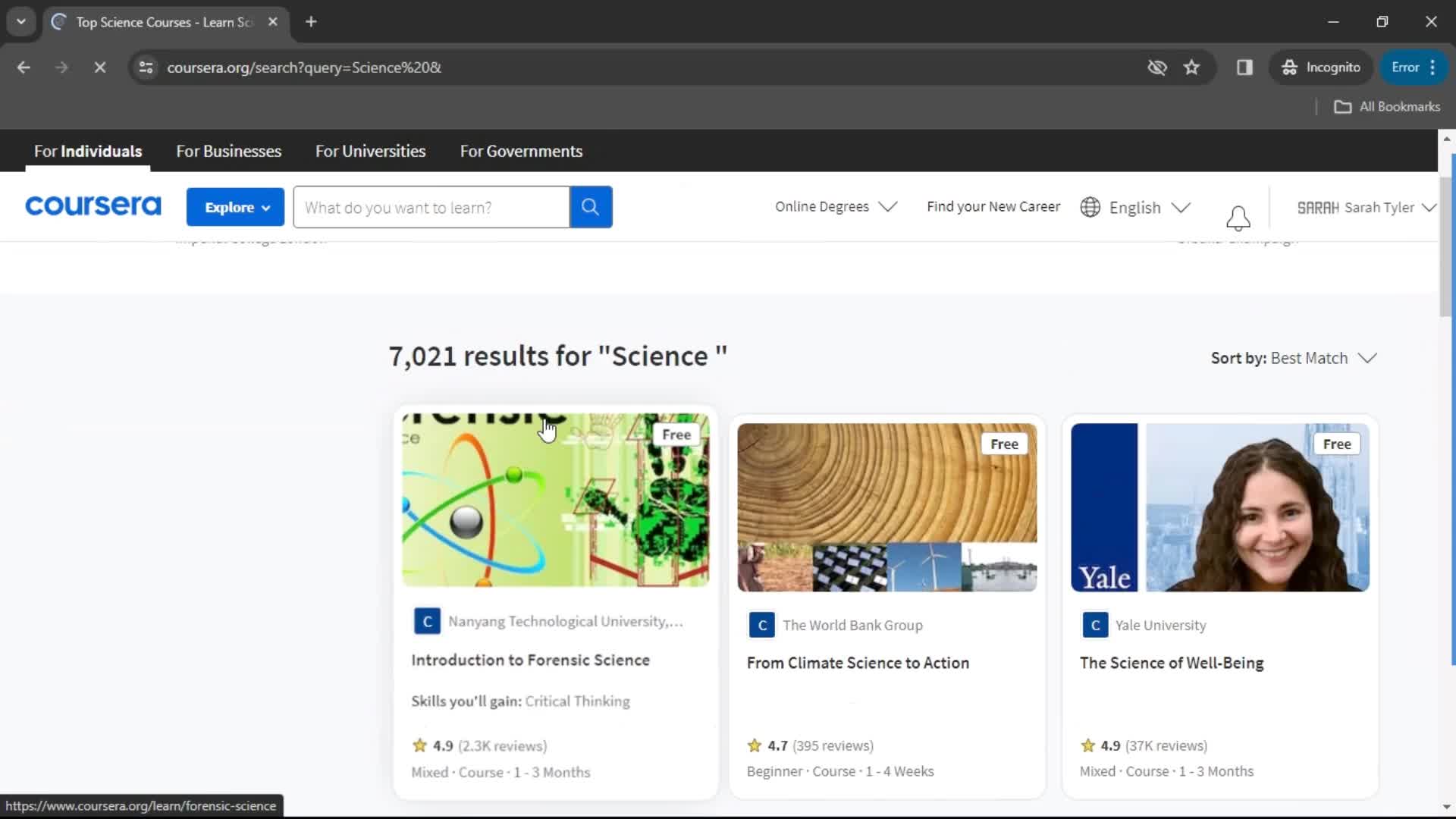
Task: Open the notifications bell
Action: coord(1238,218)
